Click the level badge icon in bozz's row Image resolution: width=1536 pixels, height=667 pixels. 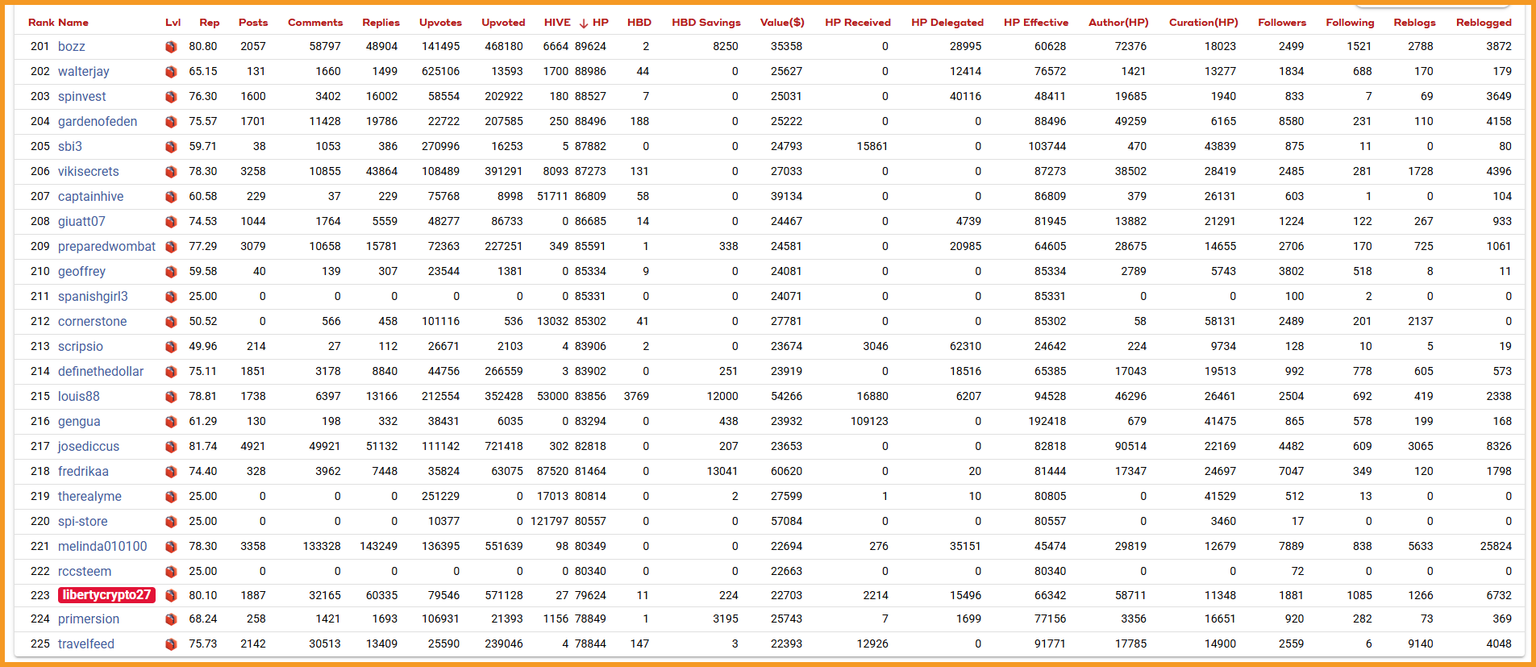[171, 47]
